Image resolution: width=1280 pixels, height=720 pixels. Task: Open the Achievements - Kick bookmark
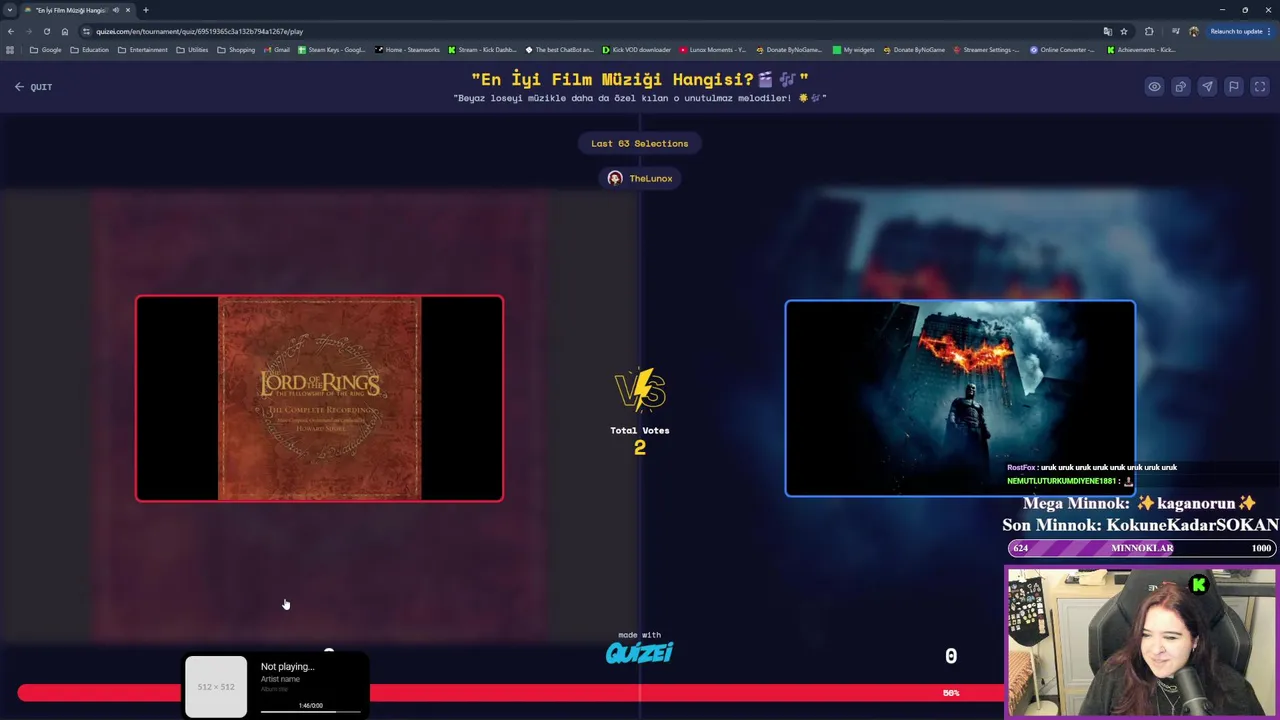pyautogui.click(x=1141, y=50)
